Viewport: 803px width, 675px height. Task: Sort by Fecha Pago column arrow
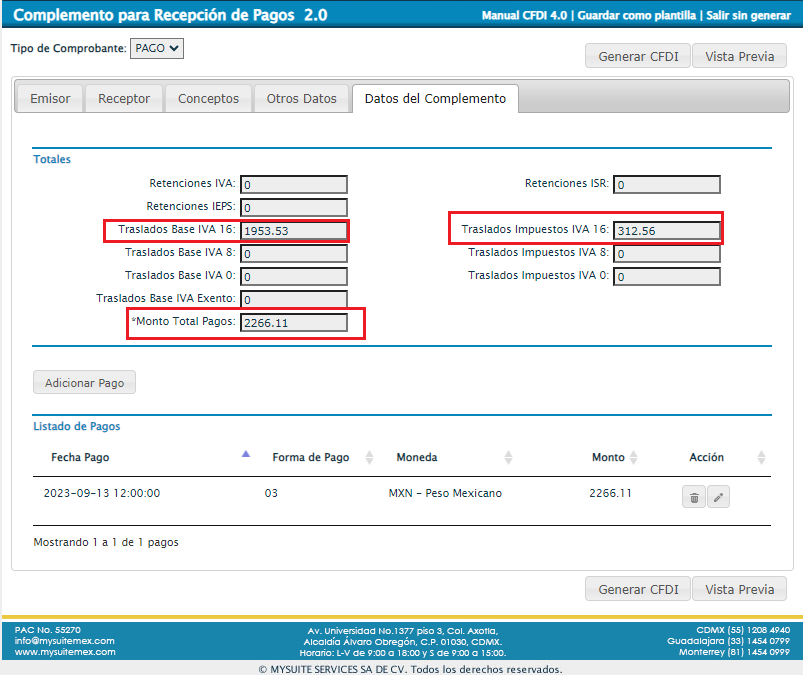tap(246, 455)
